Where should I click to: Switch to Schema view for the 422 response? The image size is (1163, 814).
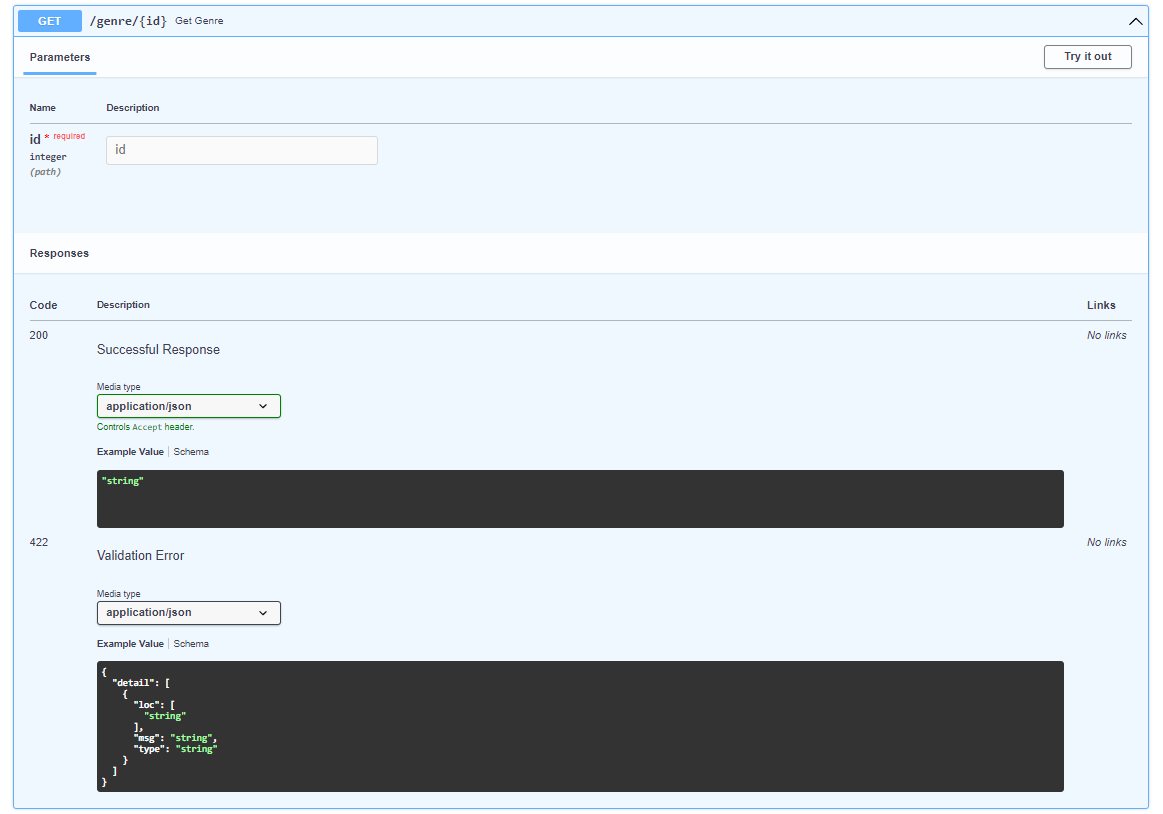click(191, 644)
